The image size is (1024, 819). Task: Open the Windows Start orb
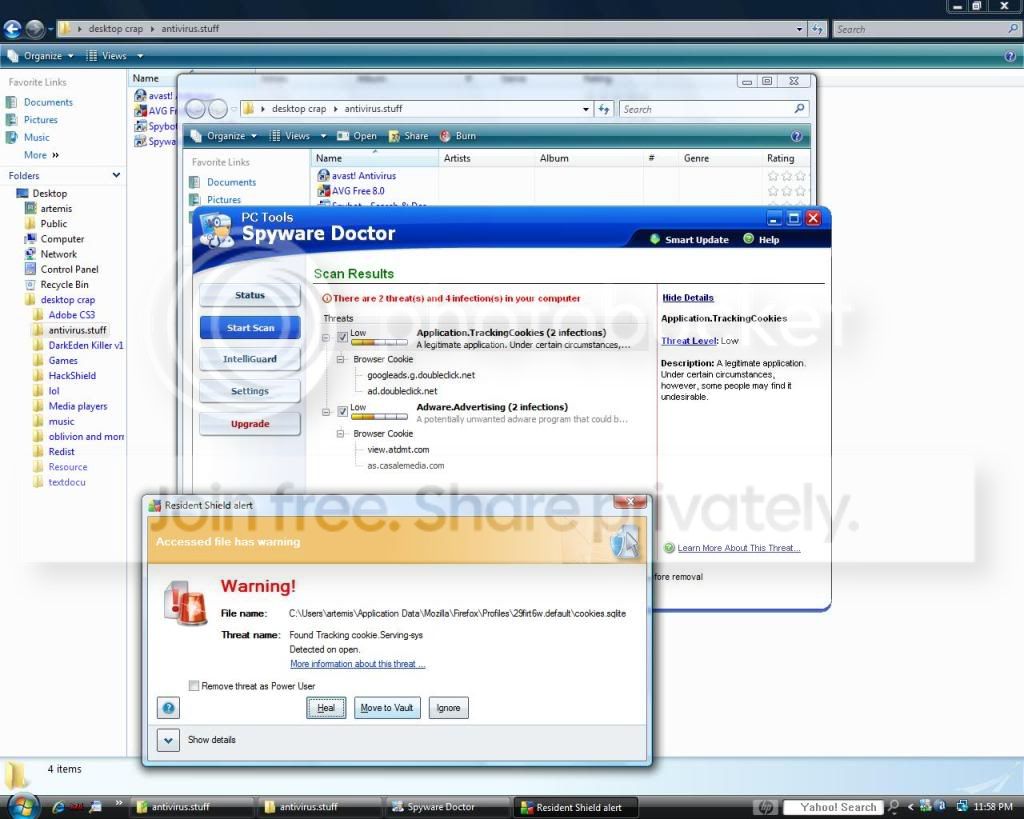22,806
